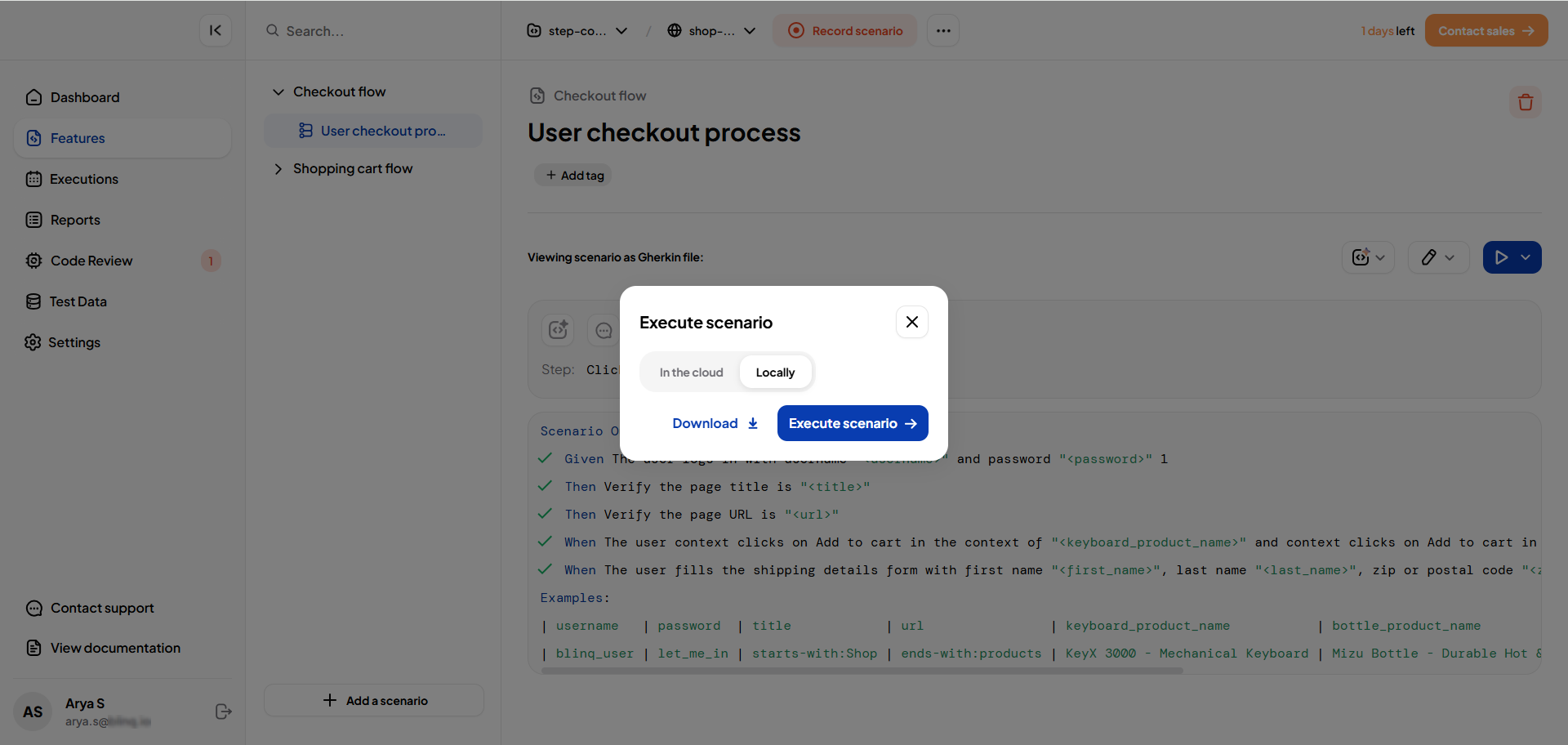1568x745 pixels.
Task: Select the 'In the cloud' execution option
Action: click(691, 372)
